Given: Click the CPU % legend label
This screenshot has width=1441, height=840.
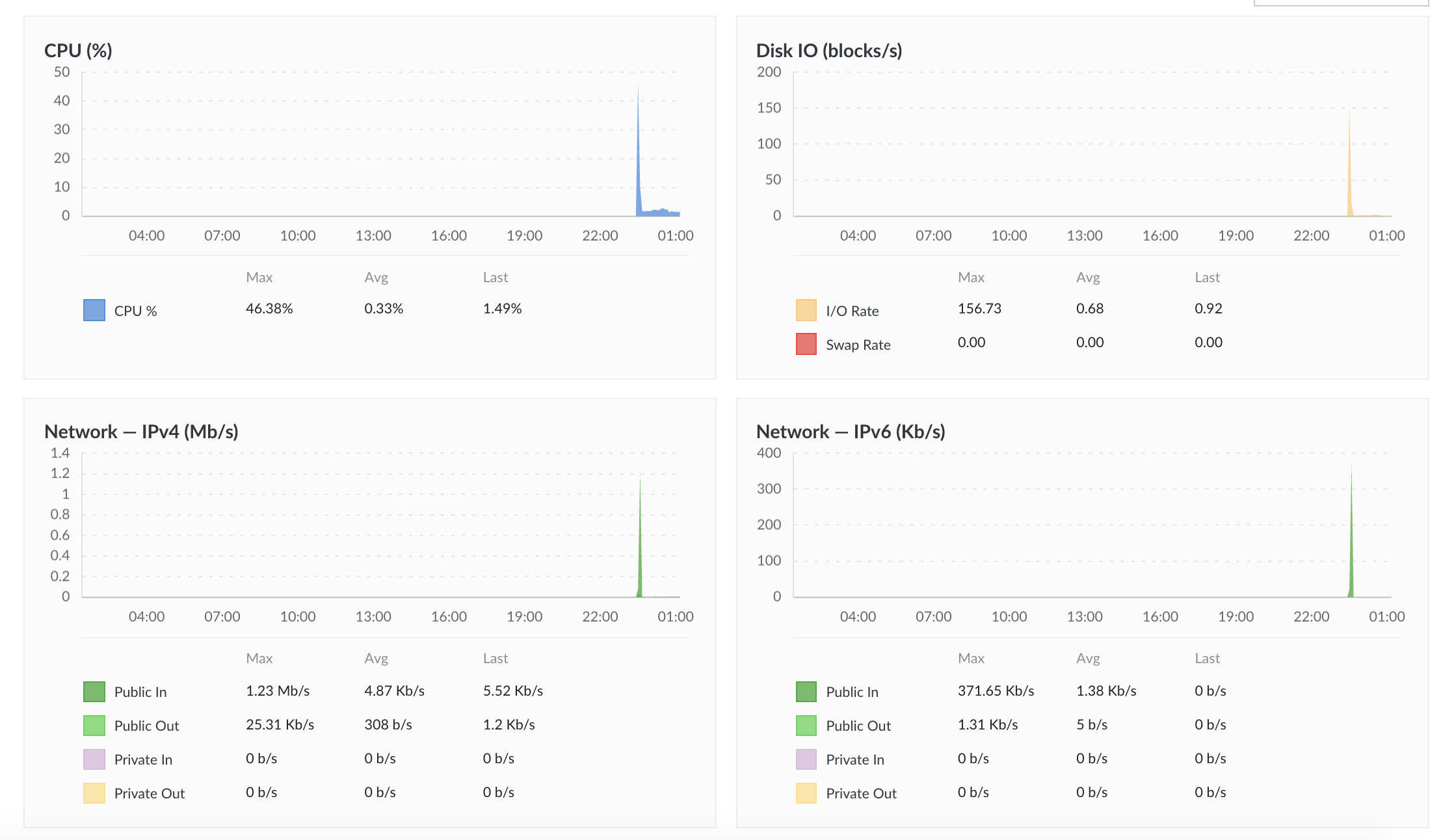Looking at the screenshot, I should tap(135, 311).
